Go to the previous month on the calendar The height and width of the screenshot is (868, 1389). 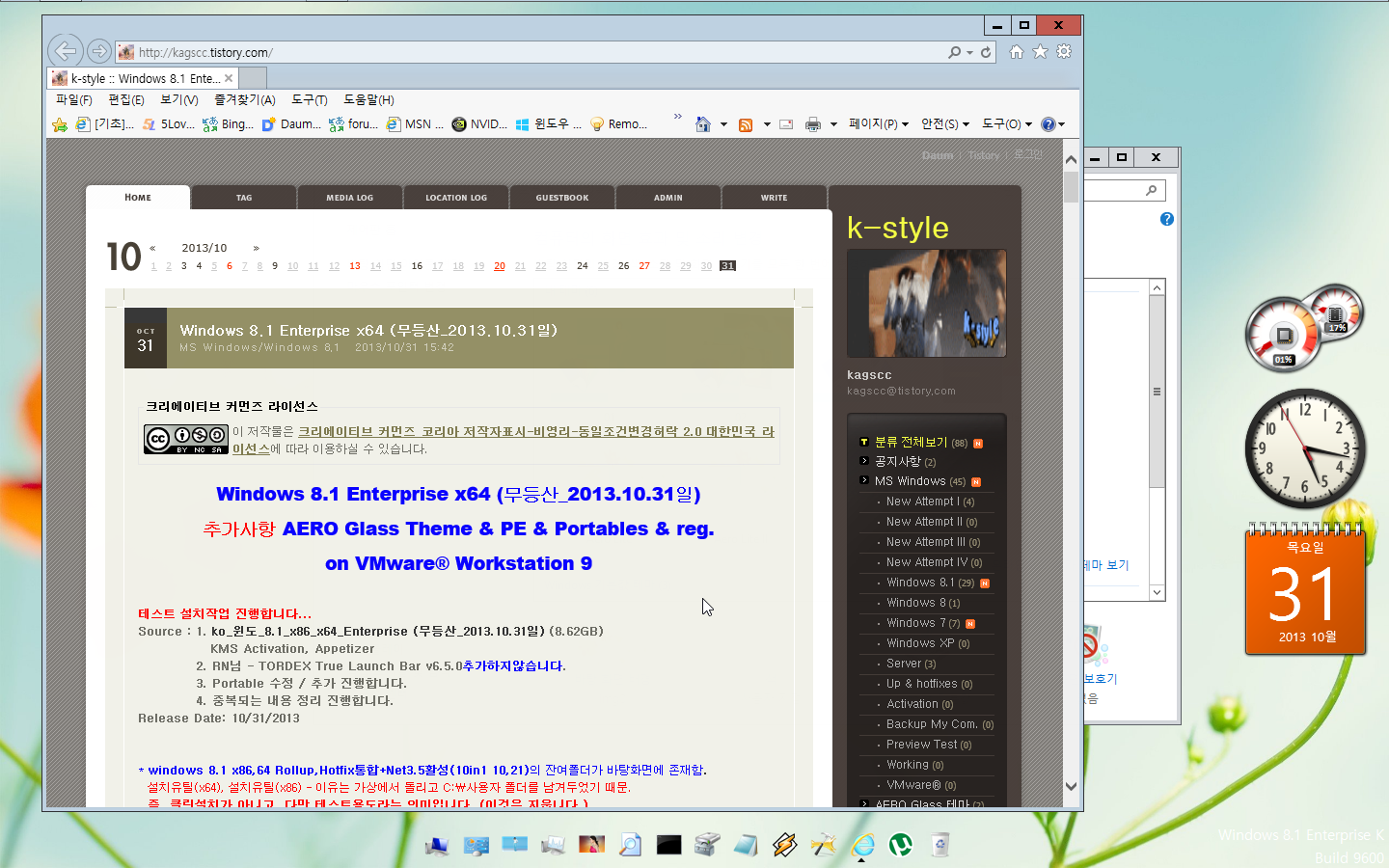pyautogui.click(x=152, y=248)
